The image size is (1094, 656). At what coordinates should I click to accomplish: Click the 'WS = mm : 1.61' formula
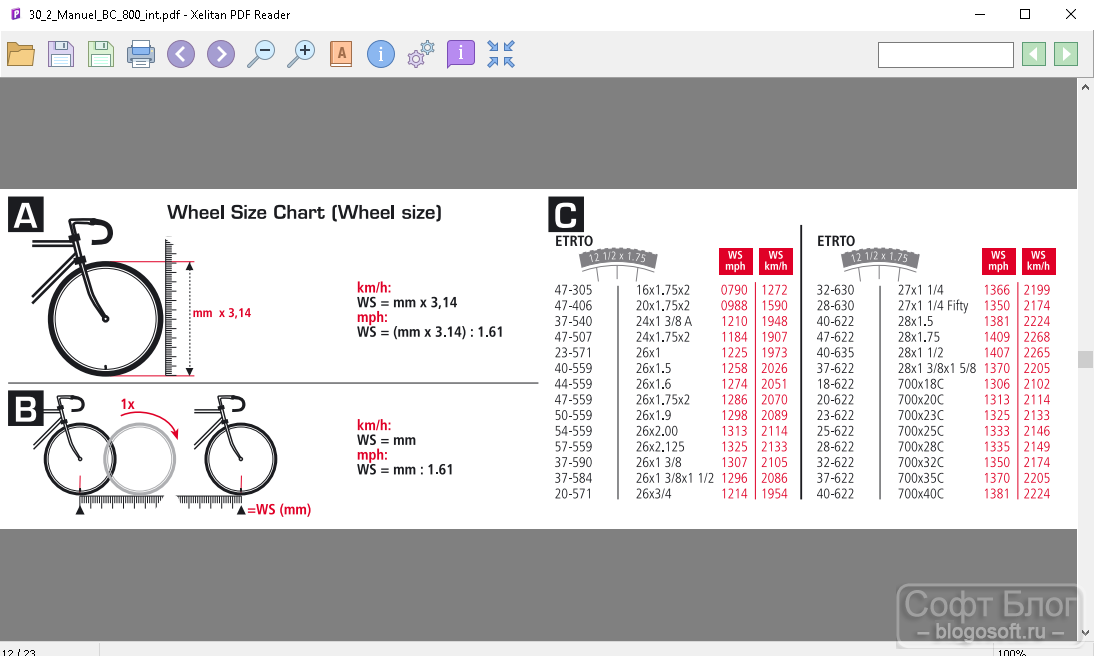[405, 470]
